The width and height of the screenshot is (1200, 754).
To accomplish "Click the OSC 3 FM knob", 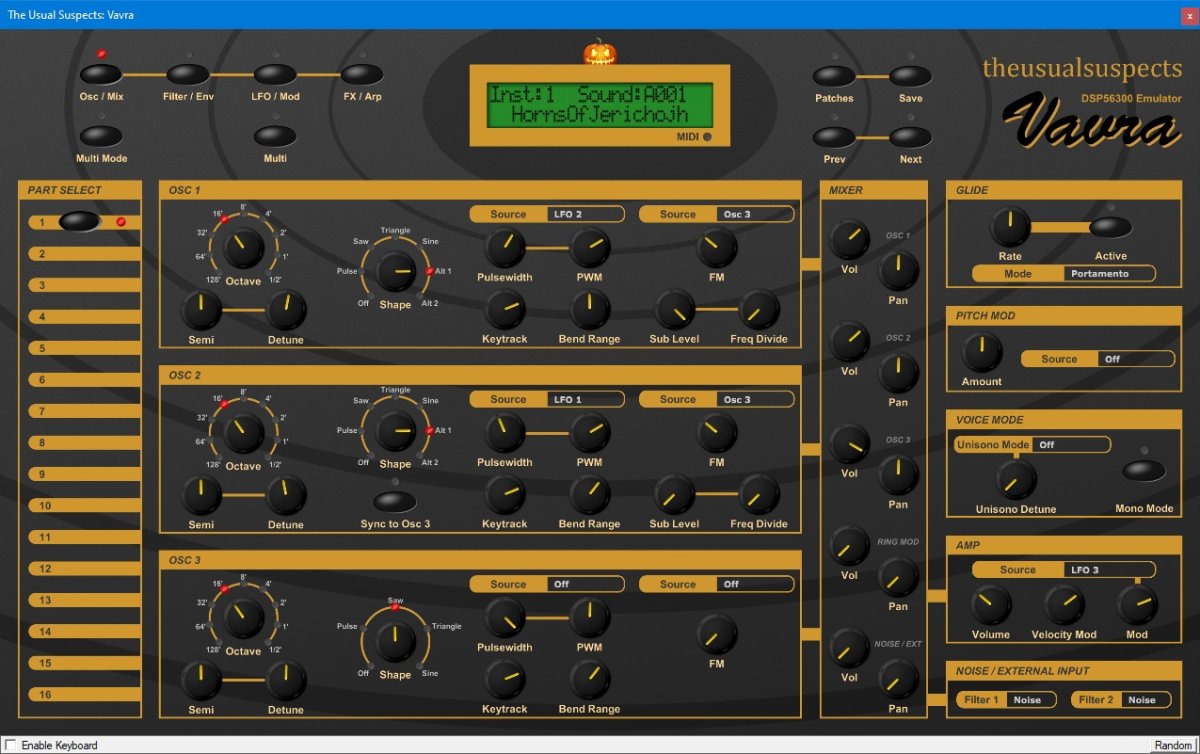I will pos(716,634).
